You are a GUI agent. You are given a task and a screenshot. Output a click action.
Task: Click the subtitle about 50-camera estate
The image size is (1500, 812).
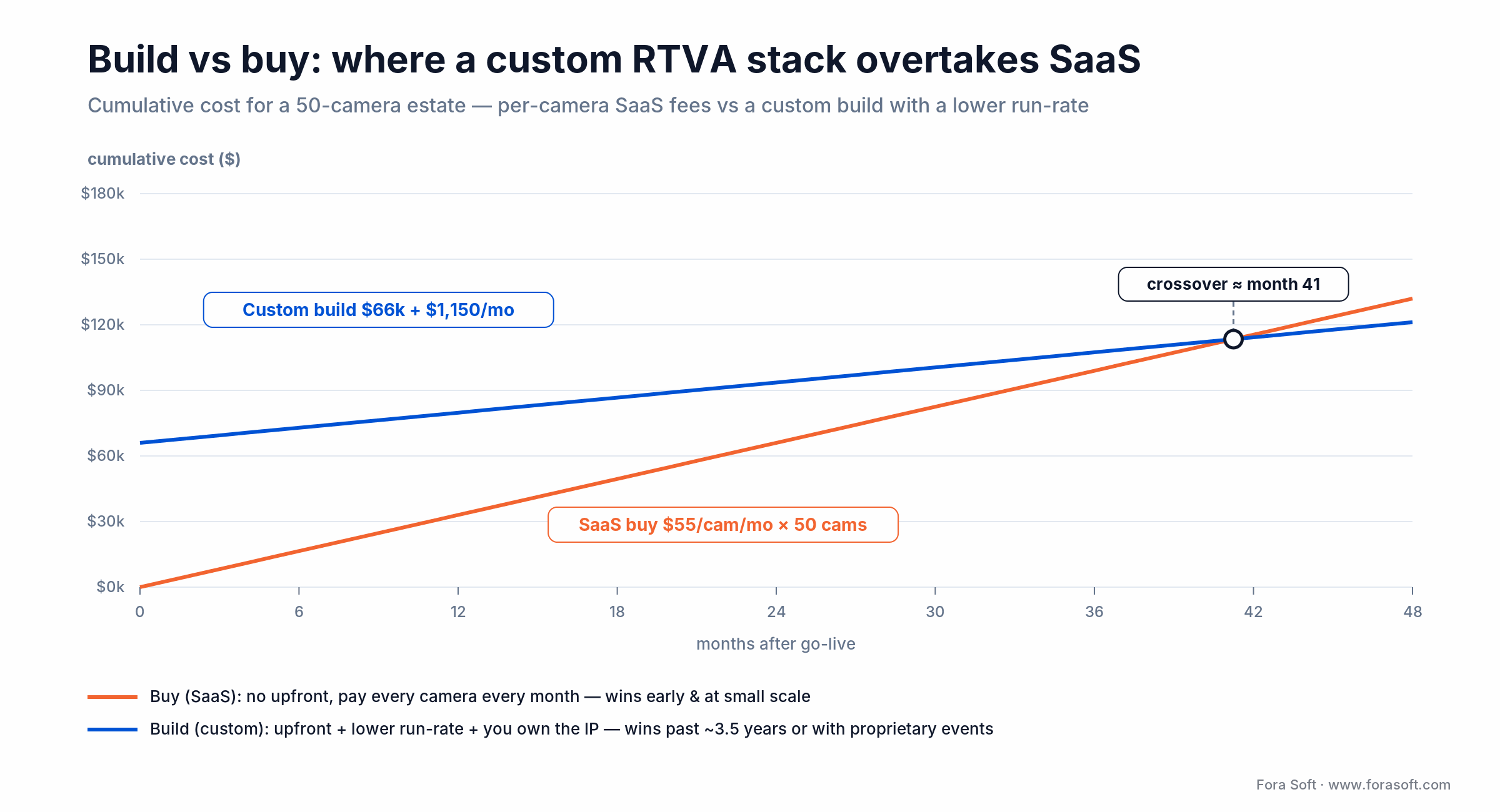[x=588, y=106]
